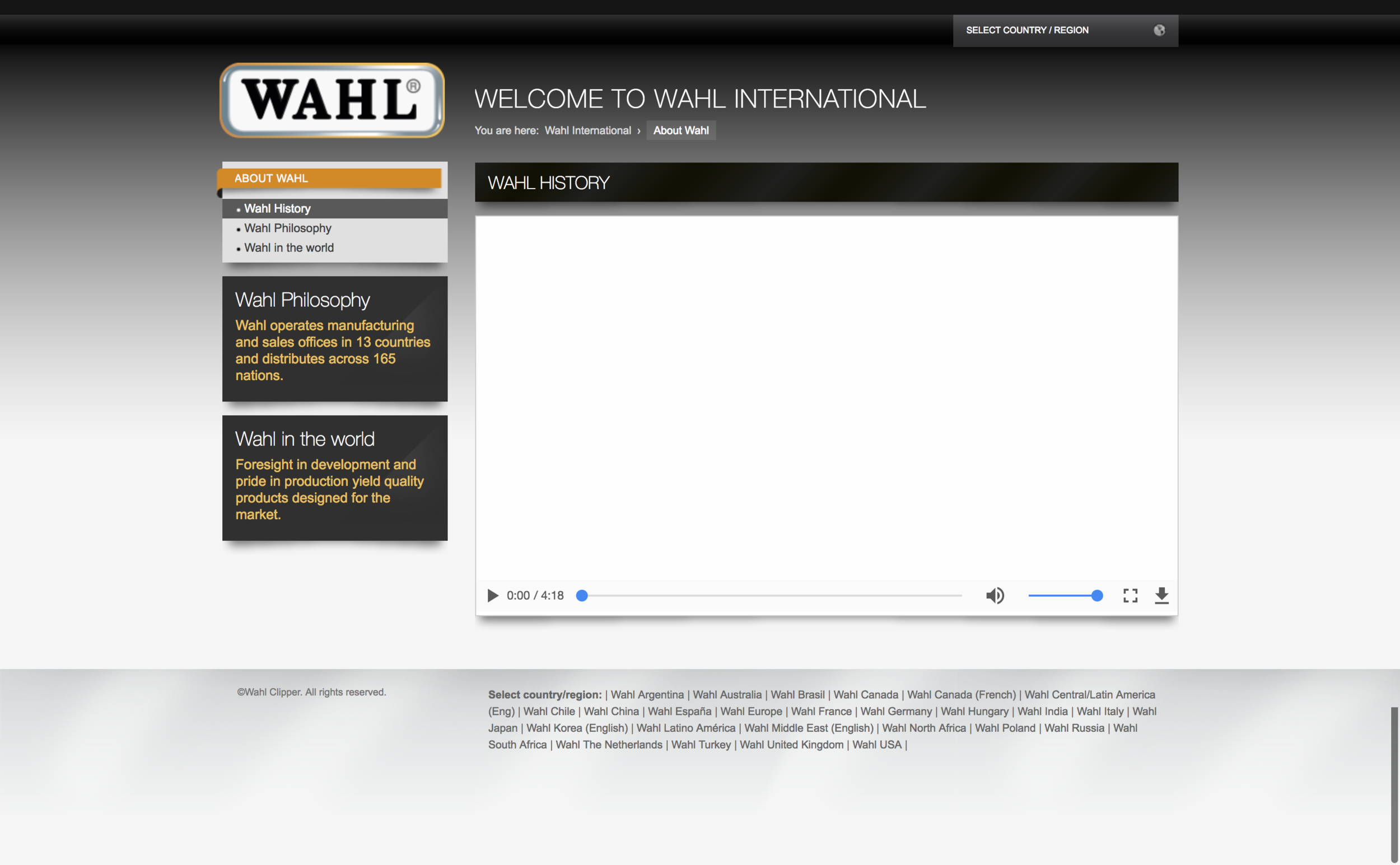Viewport: 1400px width, 865px height.
Task: Select Wahl United Kingdom footer link
Action: coord(791,744)
